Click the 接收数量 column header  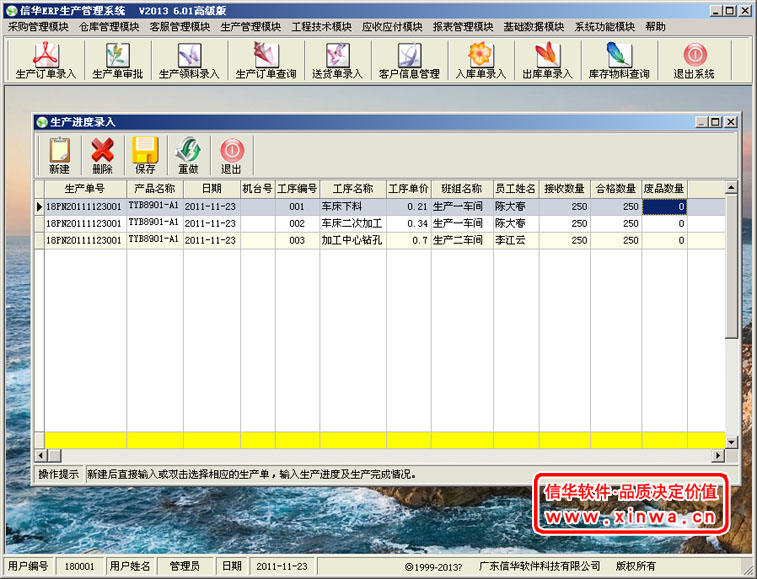[564, 189]
